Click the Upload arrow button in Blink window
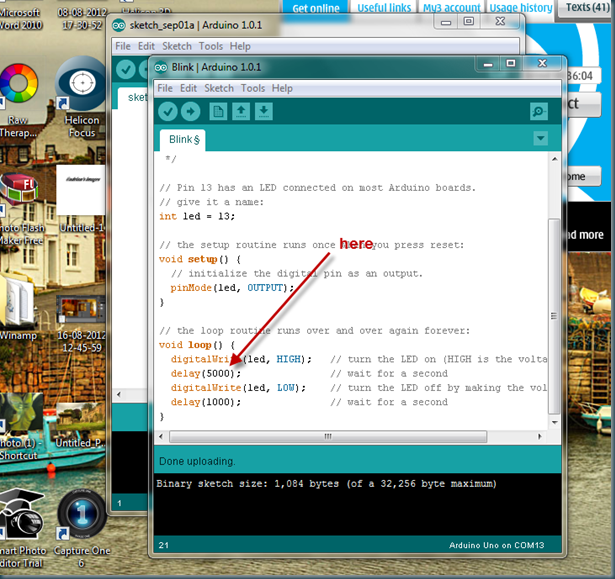615x579 pixels. point(191,112)
